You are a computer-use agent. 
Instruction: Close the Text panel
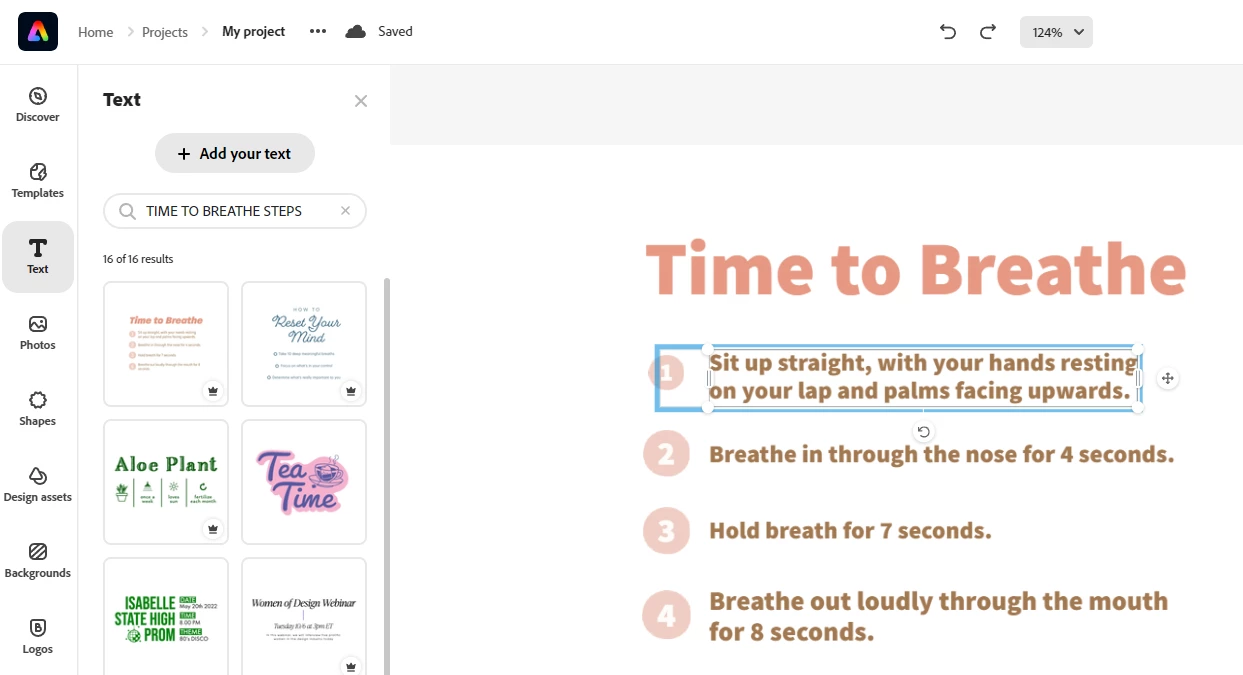[361, 101]
